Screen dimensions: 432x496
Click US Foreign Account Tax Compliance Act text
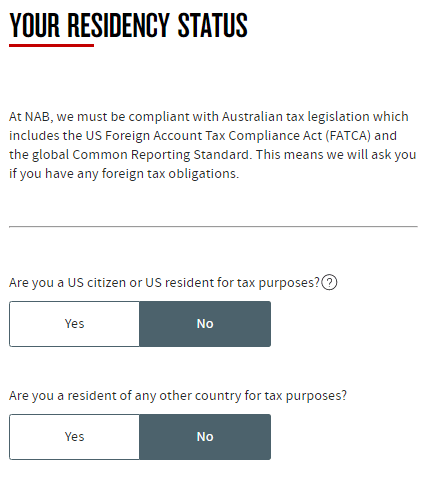click(204, 136)
